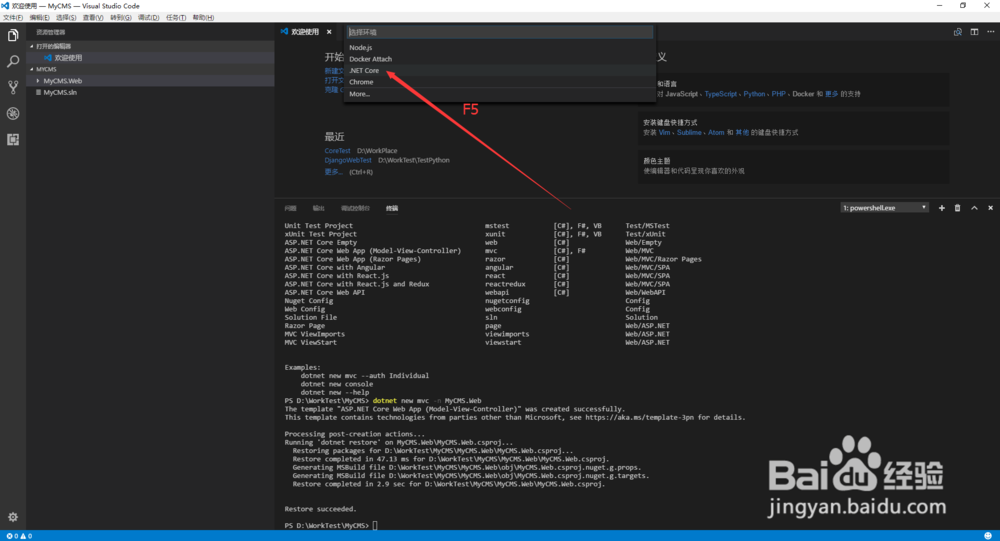1000x541 pixels.
Task: Open the Explorer view in activity bar
Action: [13, 36]
